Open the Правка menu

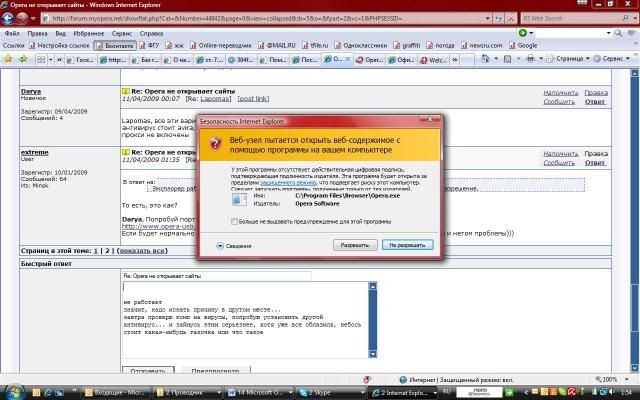click(38, 33)
